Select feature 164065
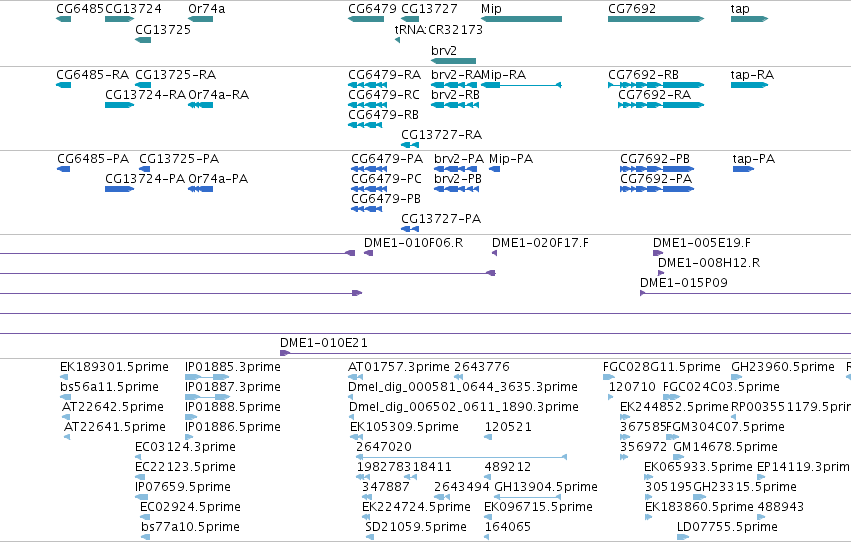 pyautogui.click(x=487, y=537)
